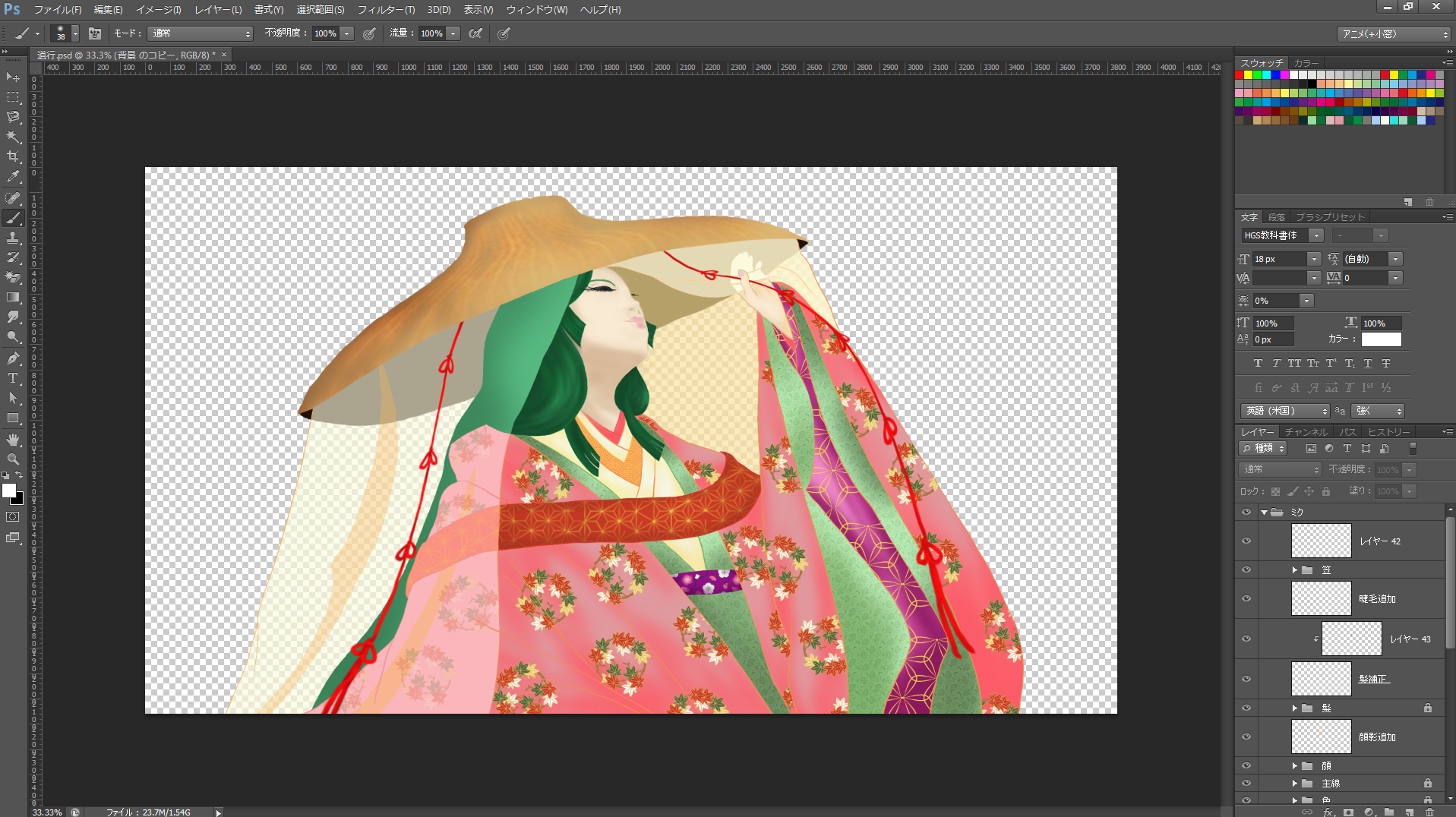Switch to the 段落 tab

click(x=1277, y=217)
